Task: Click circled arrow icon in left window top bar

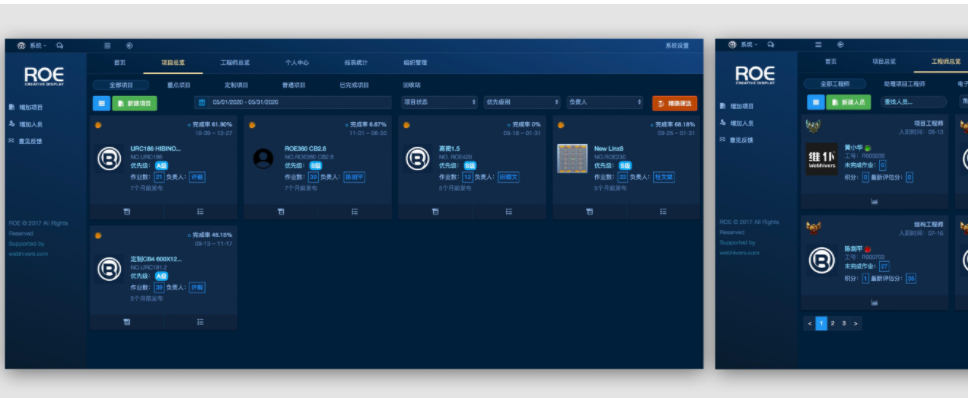Action: coord(130,46)
